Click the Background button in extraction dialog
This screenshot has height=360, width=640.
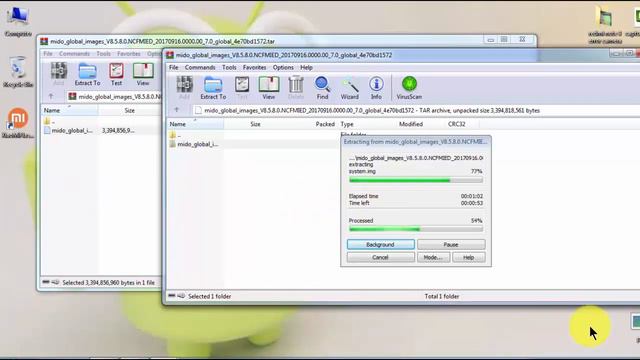click(380, 244)
